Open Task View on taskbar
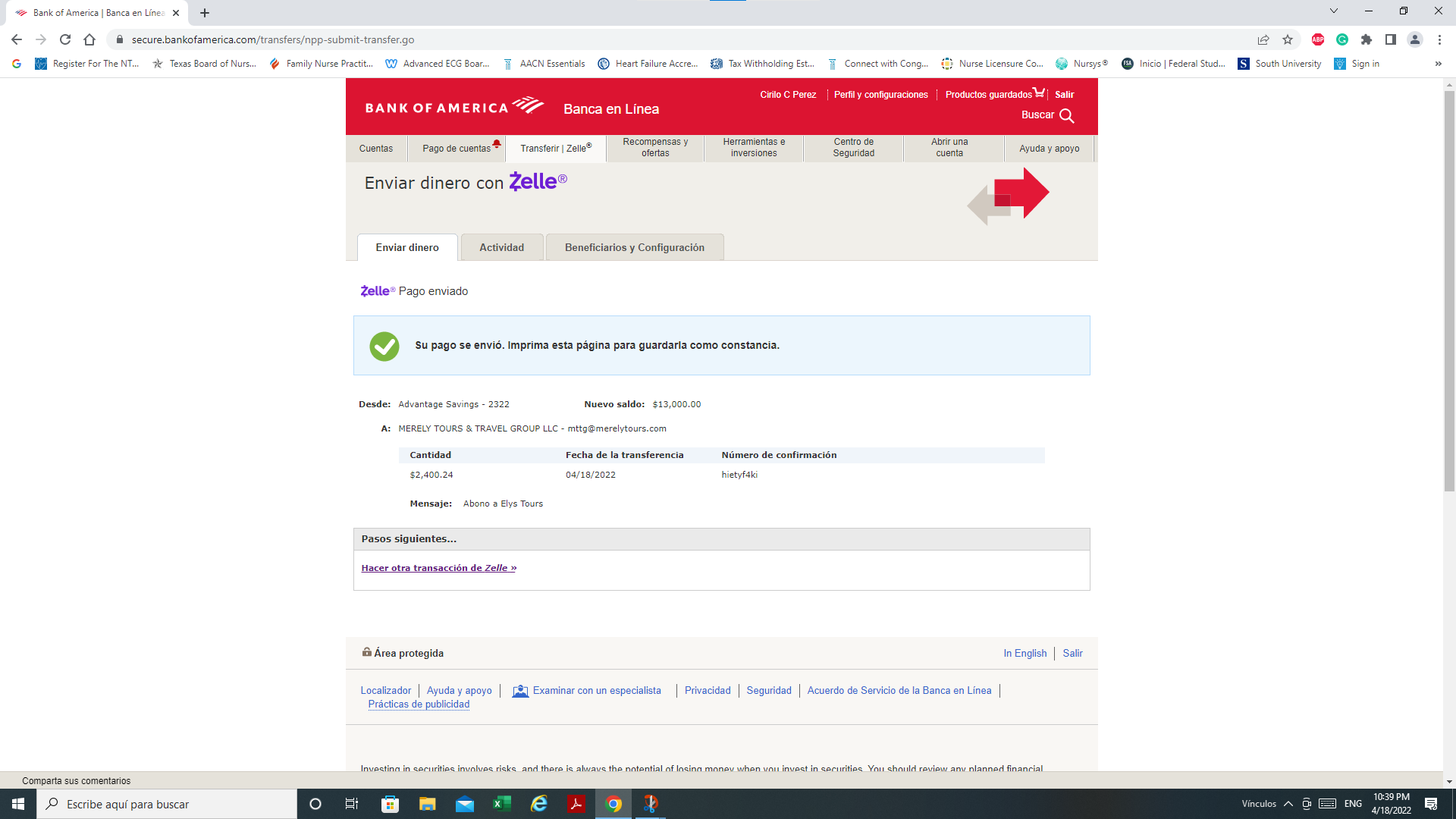 pyautogui.click(x=352, y=804)
